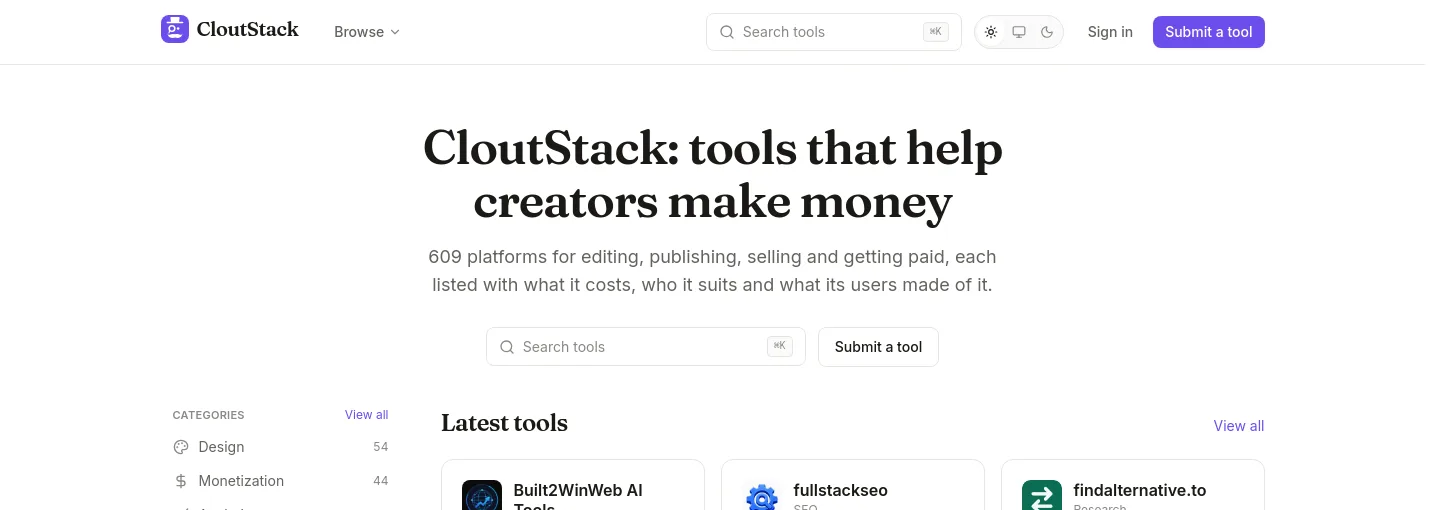Click the white Submit a tool button

pos(878,347)
